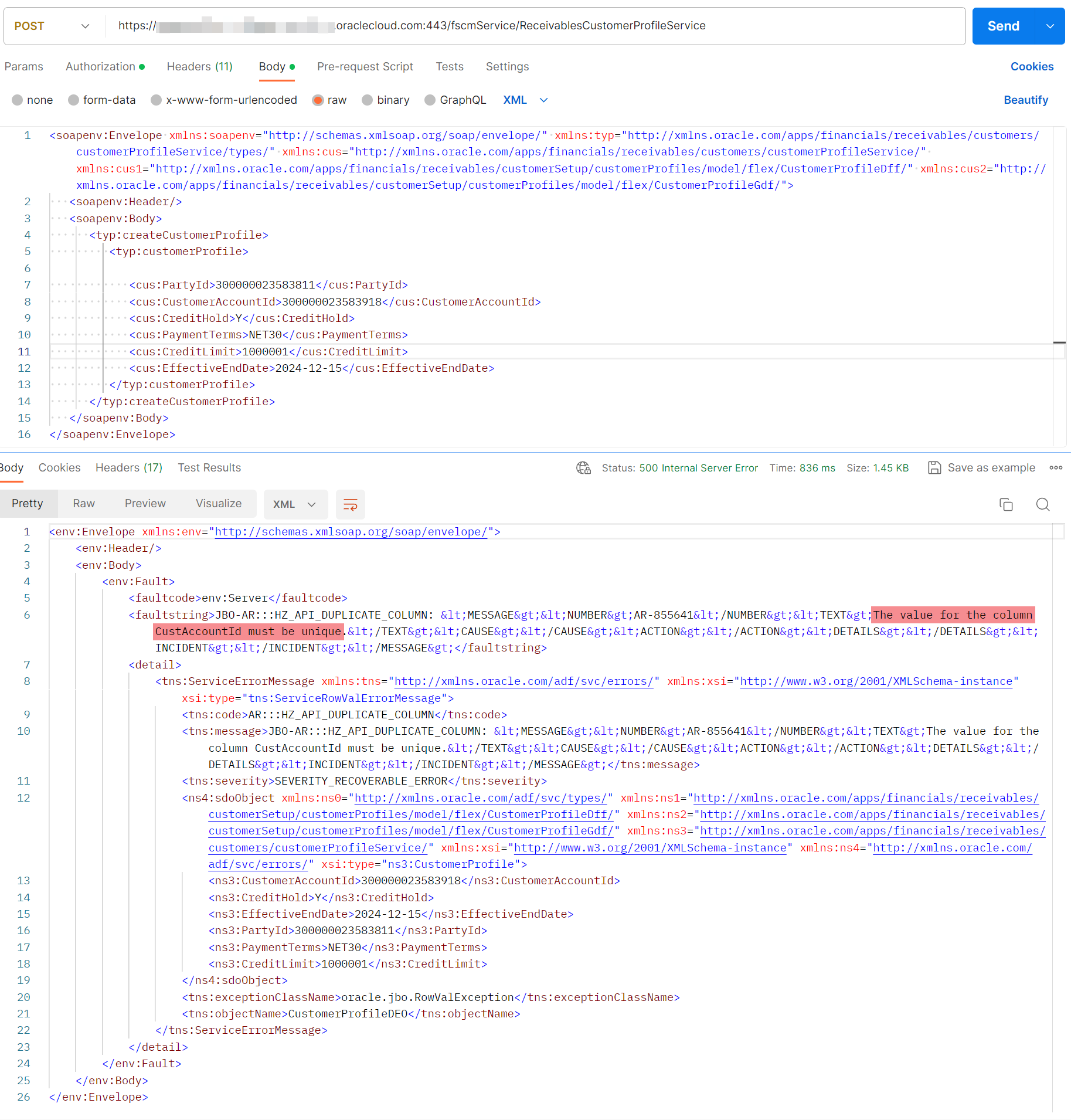Open the Tests tab
The height and width of the screenshot is (1120, 1071).
tap(449, 67)
